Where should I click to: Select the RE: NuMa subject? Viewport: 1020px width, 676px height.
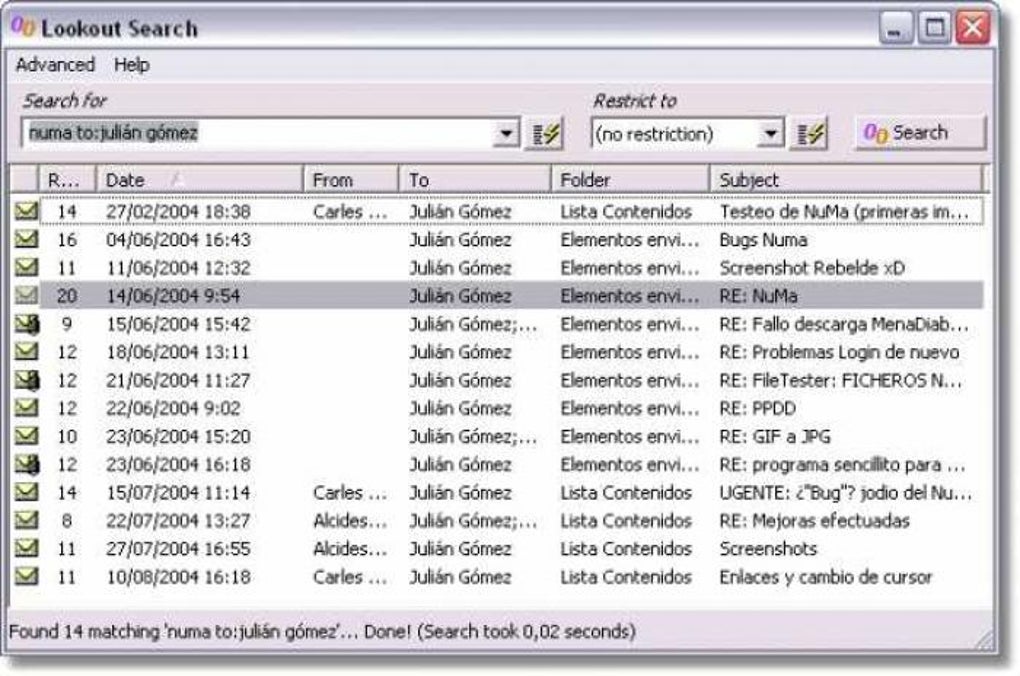point(758,296)
